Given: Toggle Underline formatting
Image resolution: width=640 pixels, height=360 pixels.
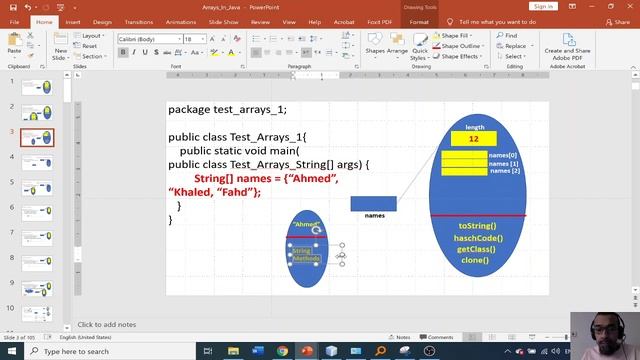Looking at the screenshot, I should [x=145, y=52].
